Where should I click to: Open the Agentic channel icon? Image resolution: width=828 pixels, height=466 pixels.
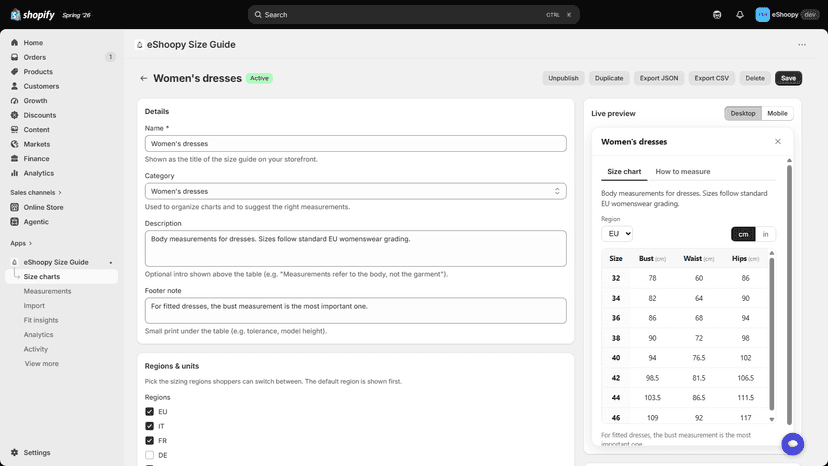[14, 222]
